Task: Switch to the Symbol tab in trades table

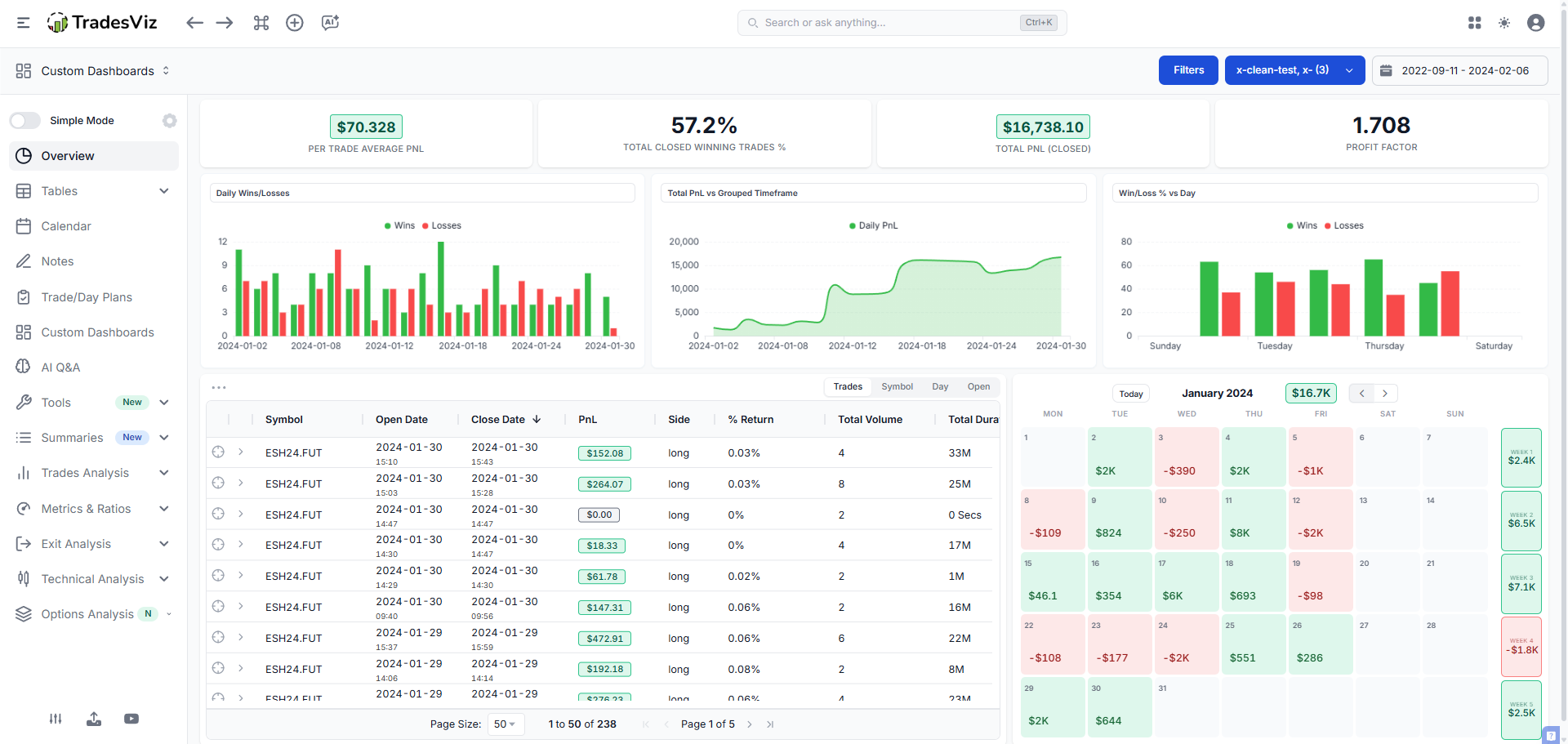Action: [x=897, y=387]
